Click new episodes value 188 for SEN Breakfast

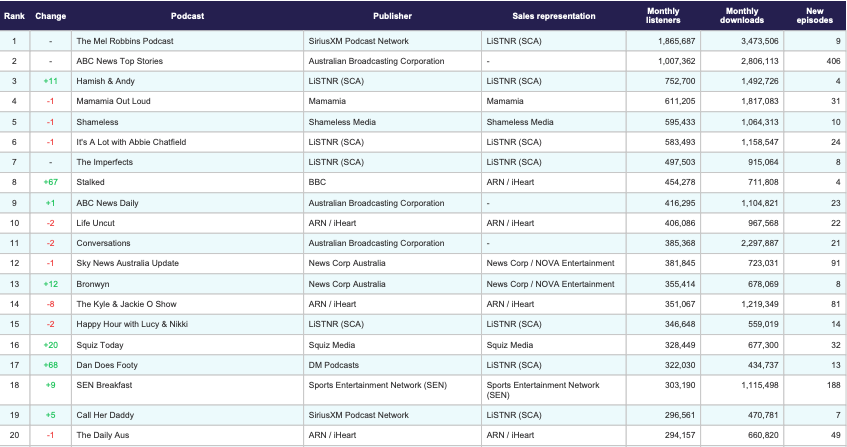(833, 385)
